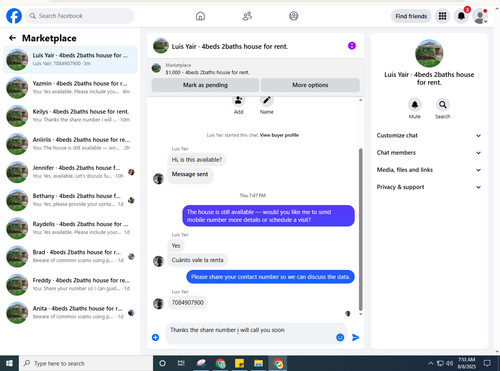Open the account profile avatar menu
This screenshot has height=371, width=500.
480,16
